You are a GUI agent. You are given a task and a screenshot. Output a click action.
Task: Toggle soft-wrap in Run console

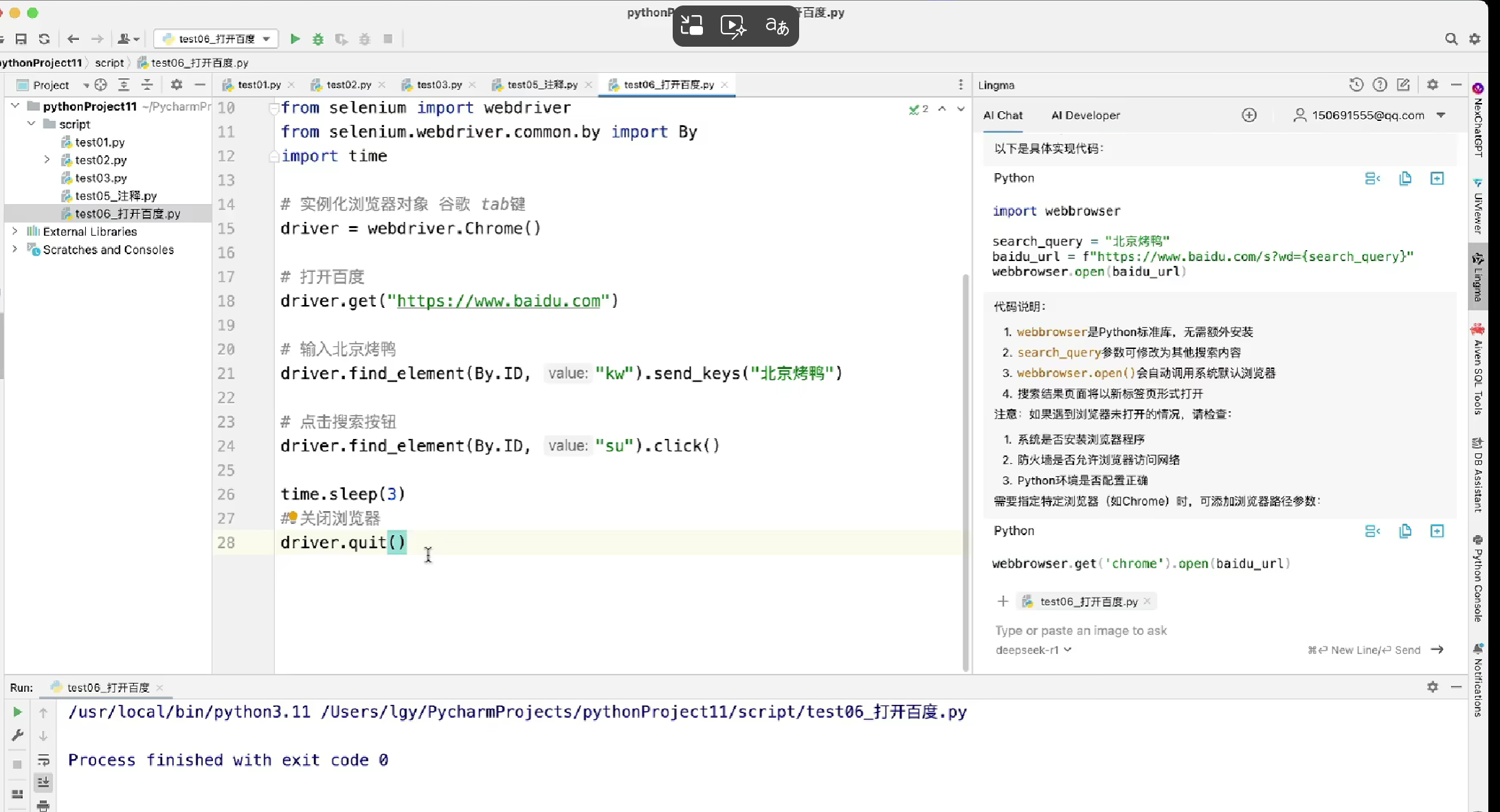(x=43, y=760)
